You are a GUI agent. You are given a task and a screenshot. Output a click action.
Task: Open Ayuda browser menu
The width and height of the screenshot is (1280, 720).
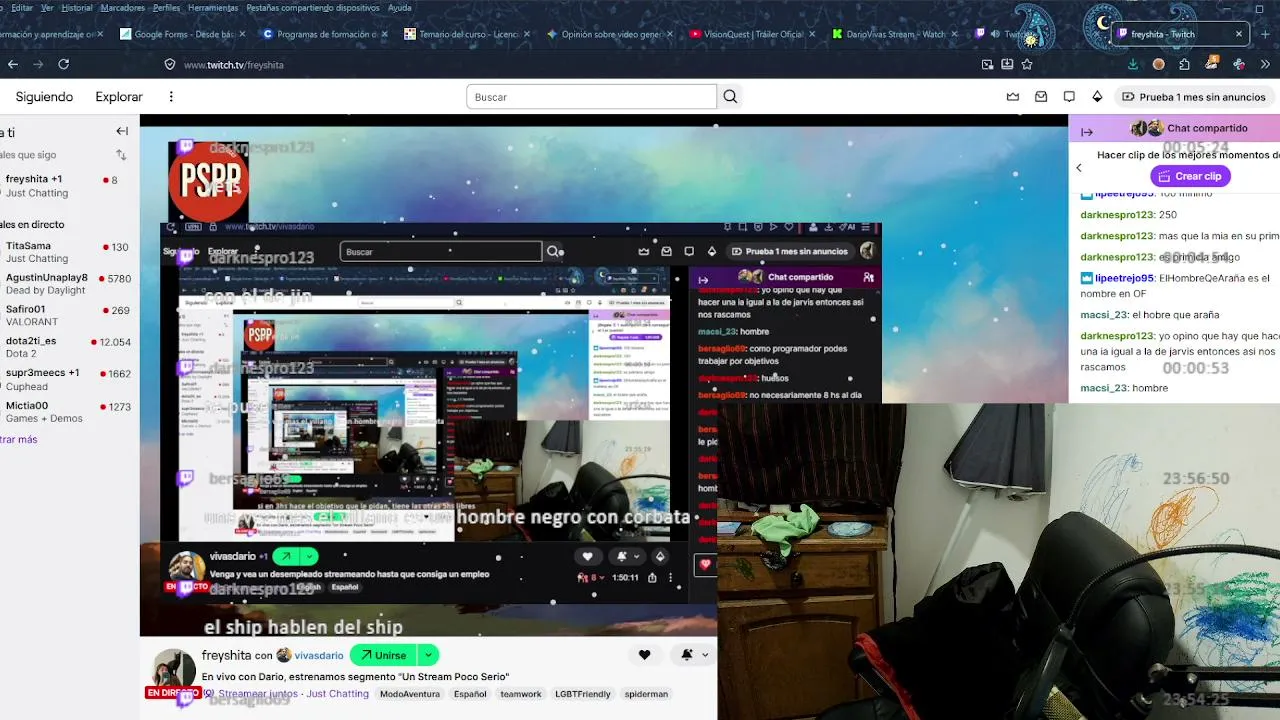click(400, 8)
